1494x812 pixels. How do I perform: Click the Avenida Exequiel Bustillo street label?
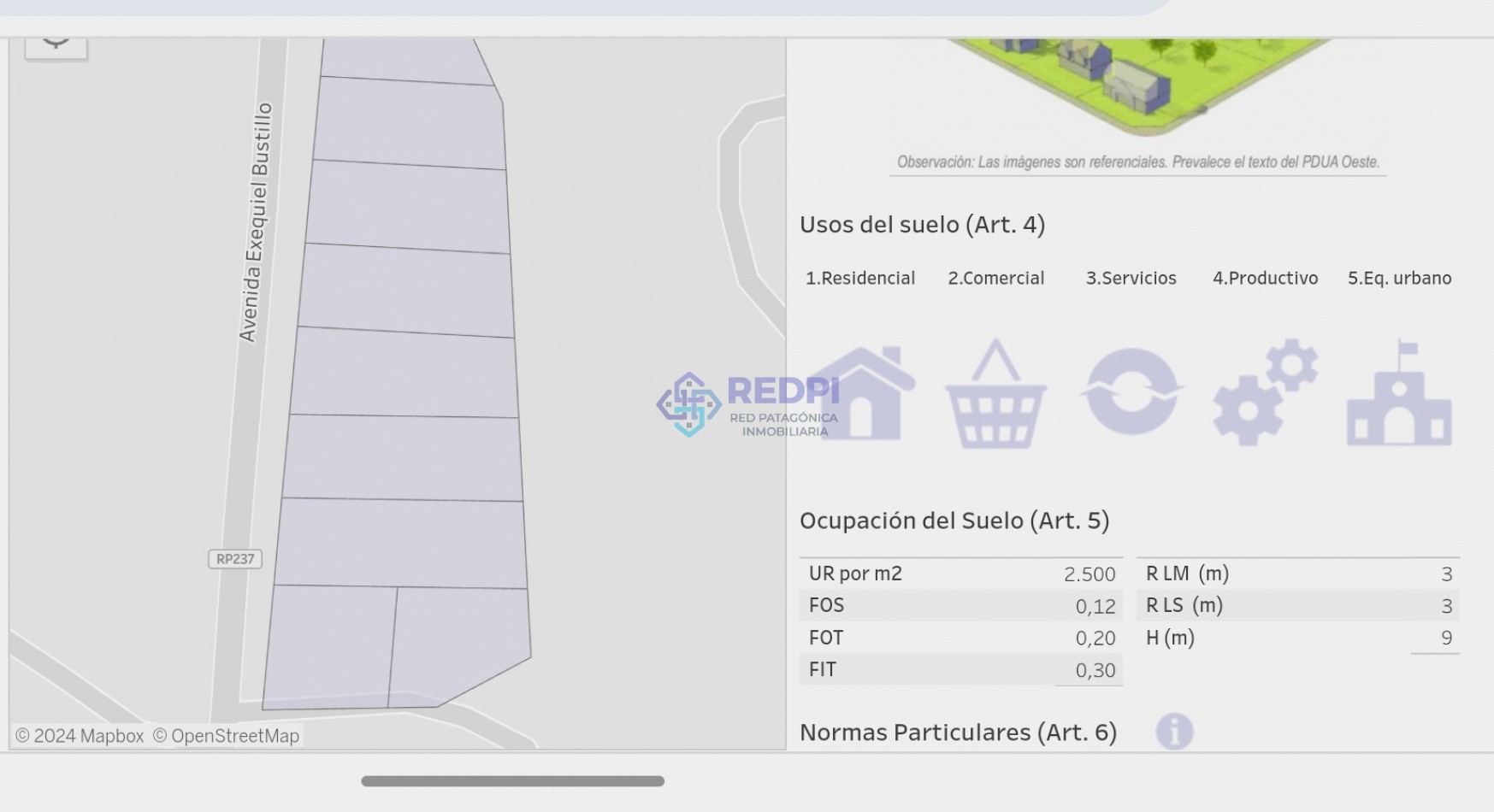pyautogui.click(x=256, y=222)
